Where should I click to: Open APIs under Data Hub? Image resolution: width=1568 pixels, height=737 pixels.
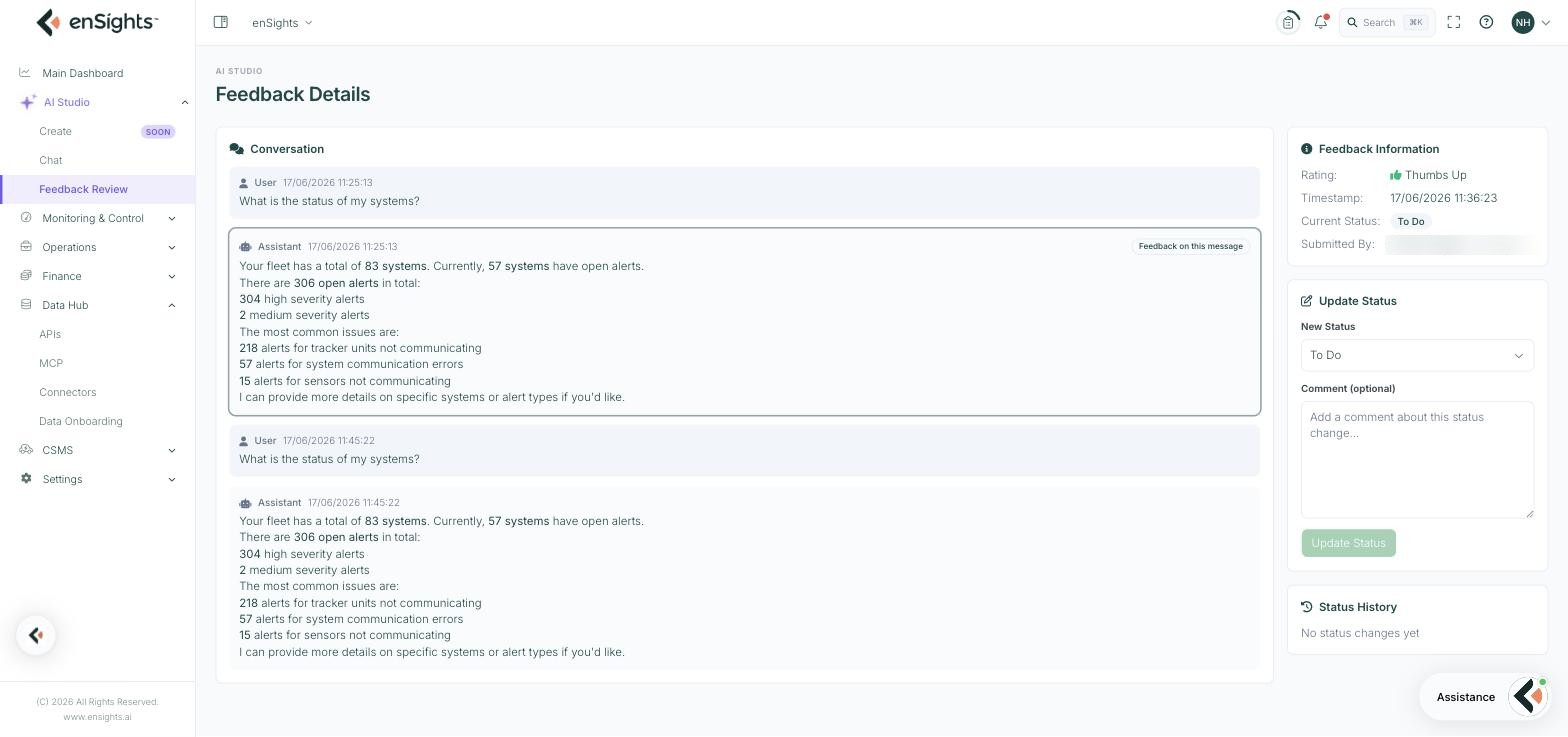click(x=50, y=334)
